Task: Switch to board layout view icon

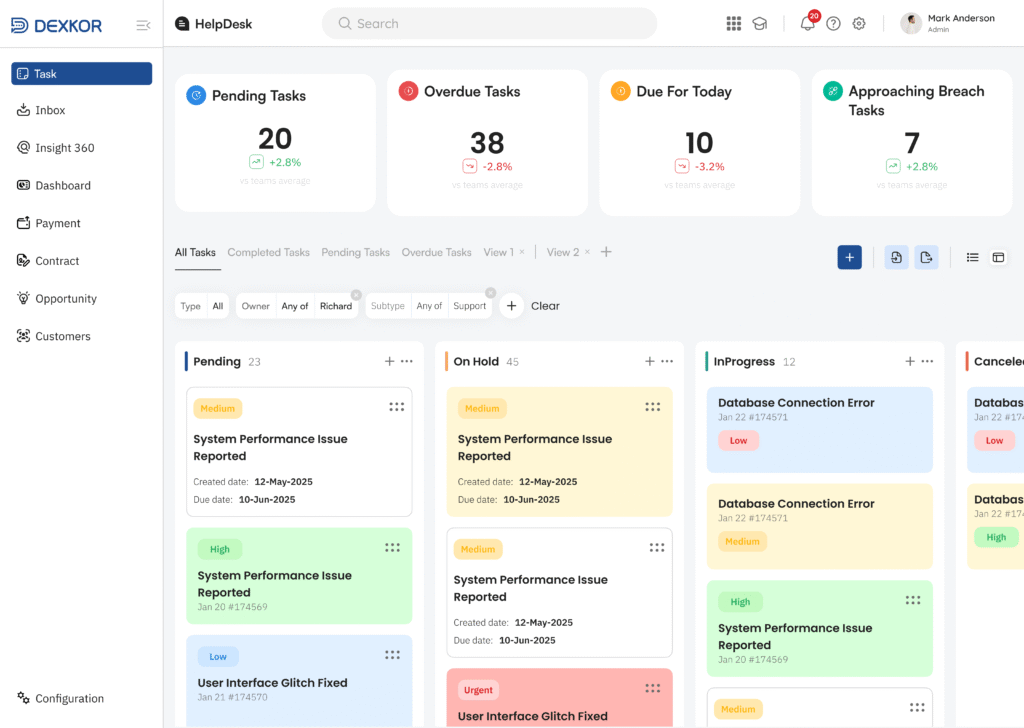Action: (x=998, y=258)
